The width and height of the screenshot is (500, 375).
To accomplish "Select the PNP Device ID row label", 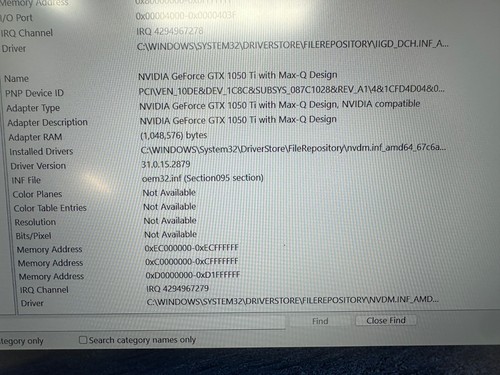I will point(34,93).
